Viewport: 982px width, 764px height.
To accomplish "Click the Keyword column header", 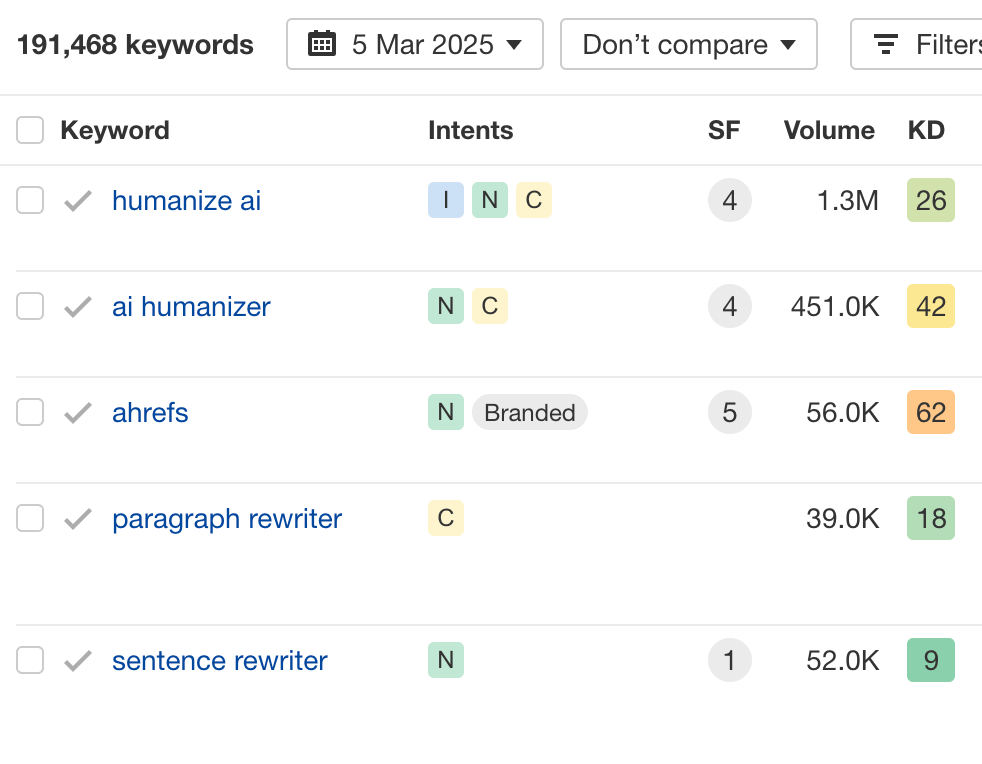I will pyautogui.click(x=115, y=130).
